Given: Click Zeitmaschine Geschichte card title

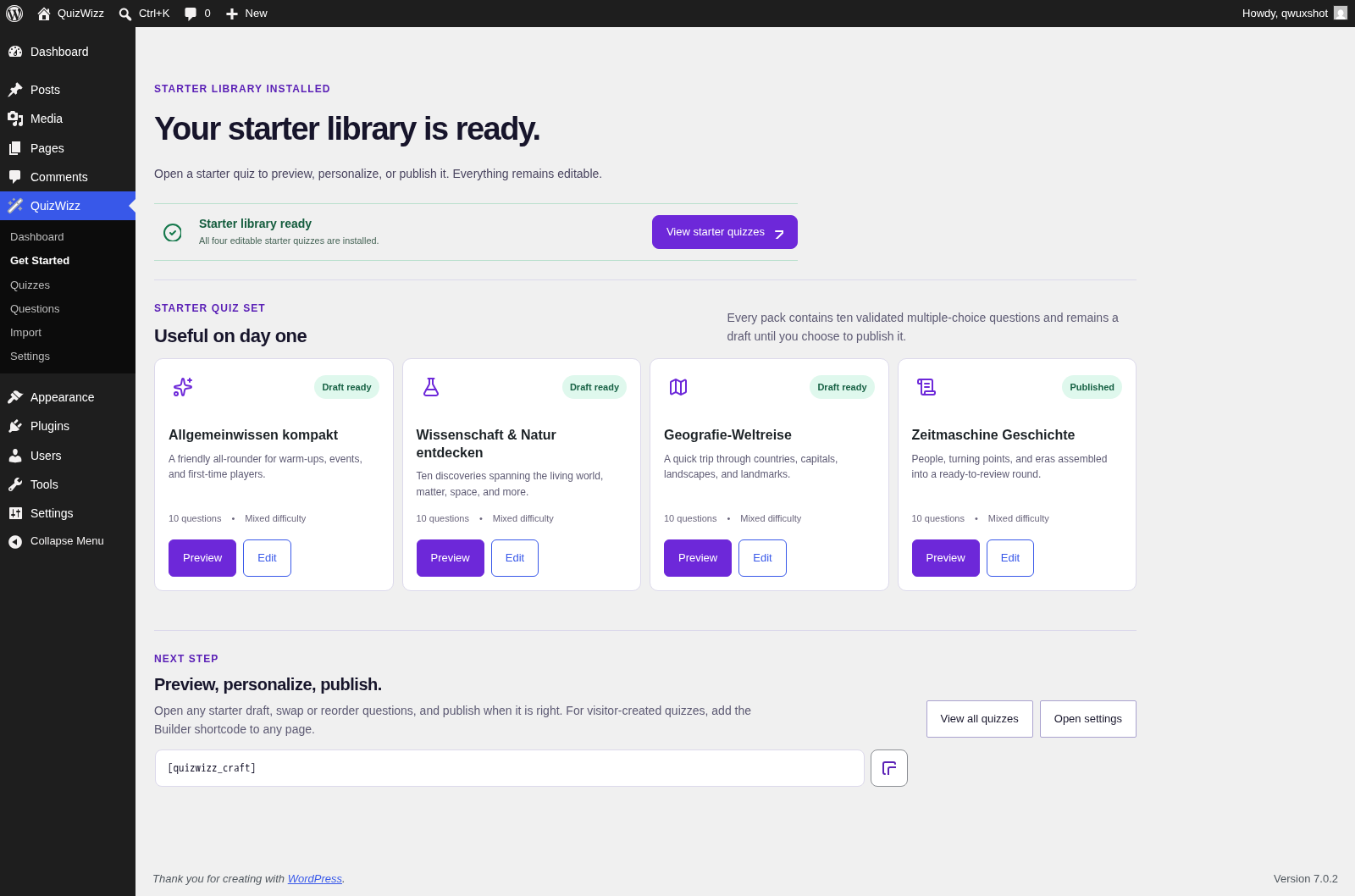Looking at the screenshot, I should tap(993, 434).
